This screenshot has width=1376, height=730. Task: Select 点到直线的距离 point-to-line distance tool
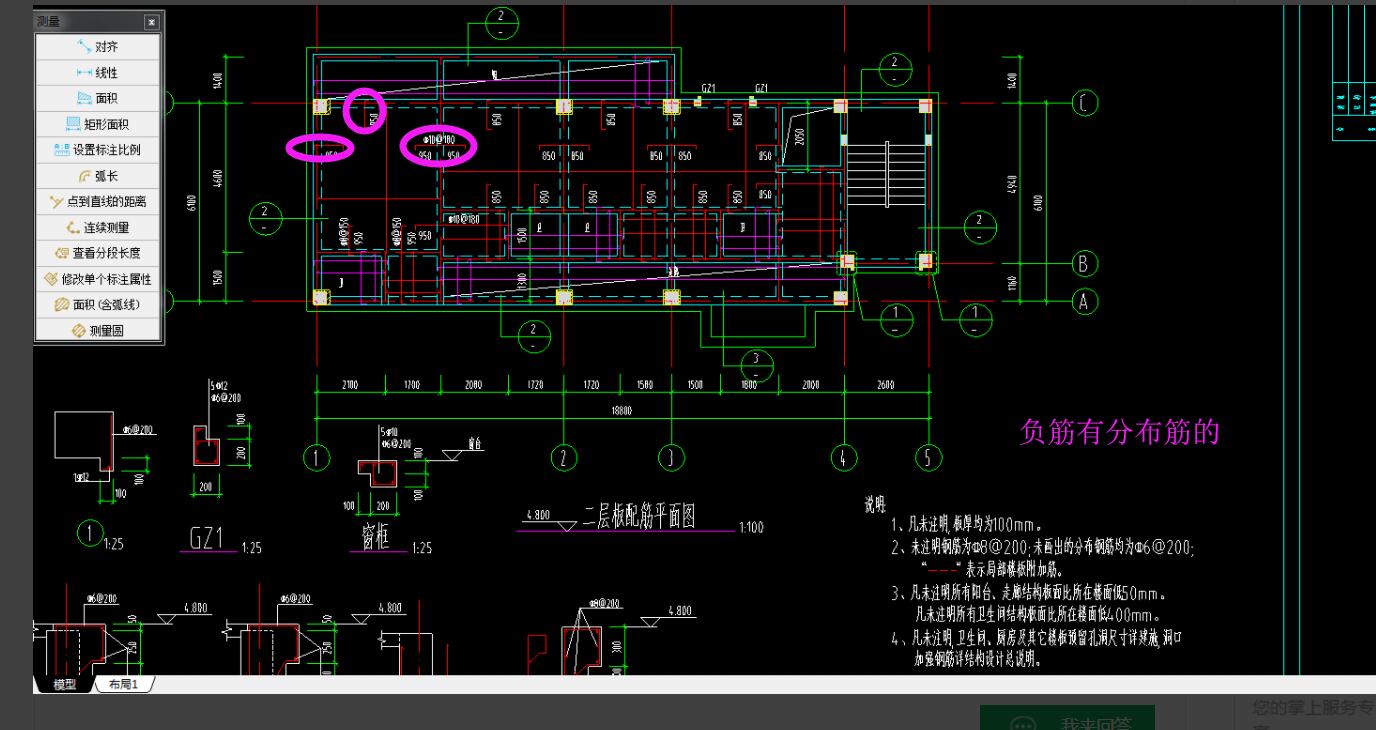click(x=99, y=202)
